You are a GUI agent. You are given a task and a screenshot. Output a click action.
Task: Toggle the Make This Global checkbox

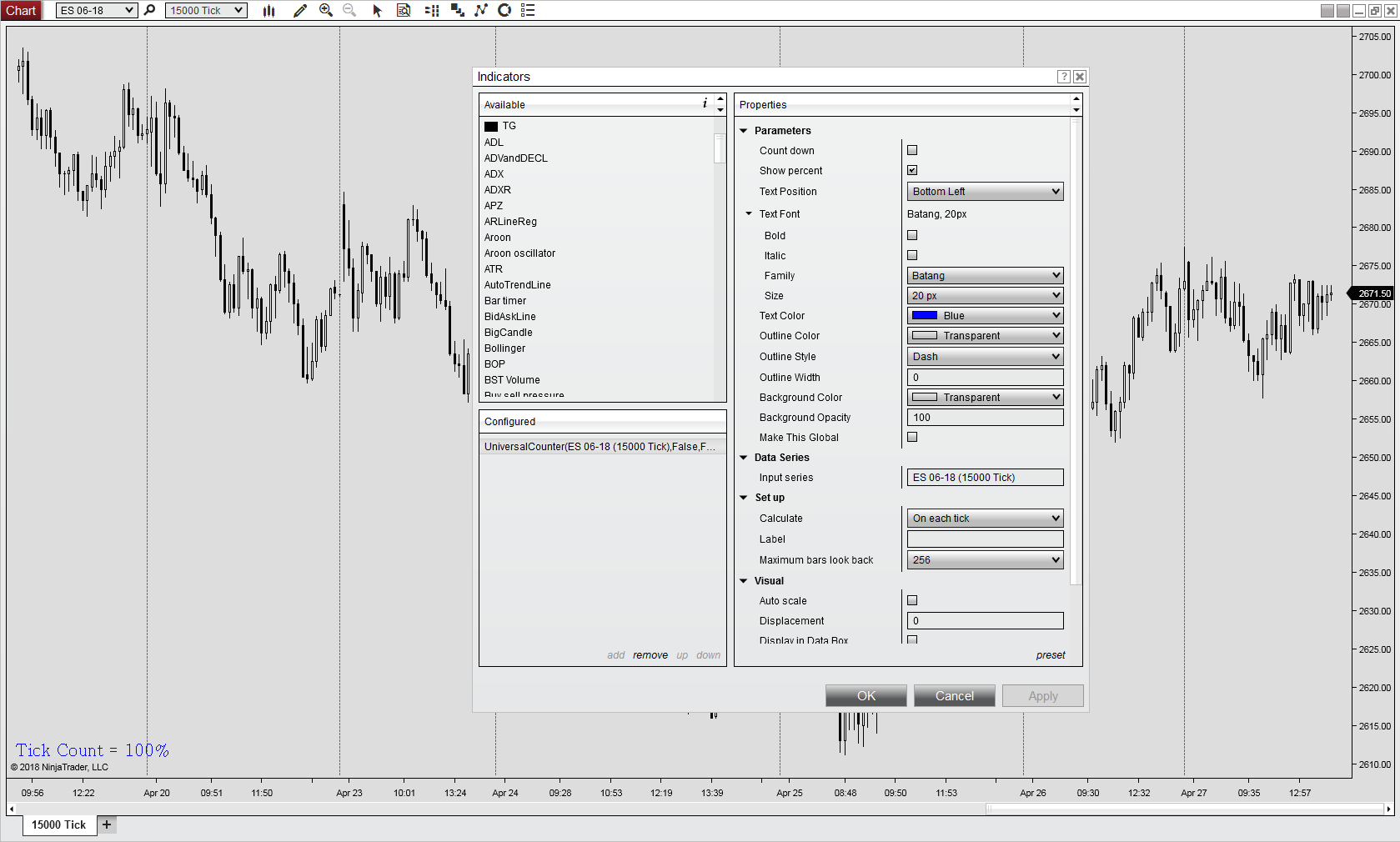912,438
